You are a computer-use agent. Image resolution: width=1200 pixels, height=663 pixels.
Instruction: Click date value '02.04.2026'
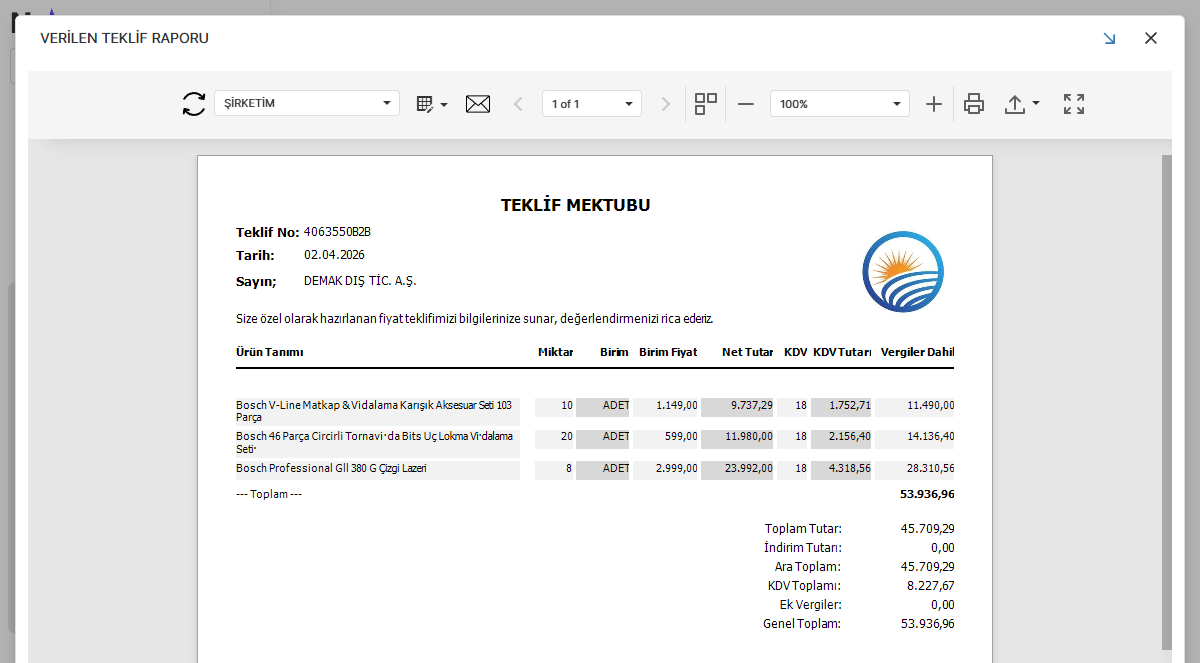point(335,255)
